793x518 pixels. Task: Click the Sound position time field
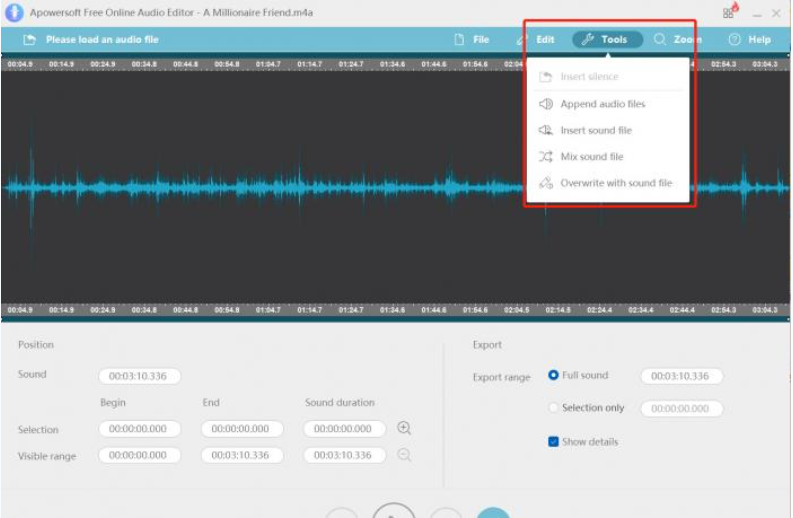point(139,376)
